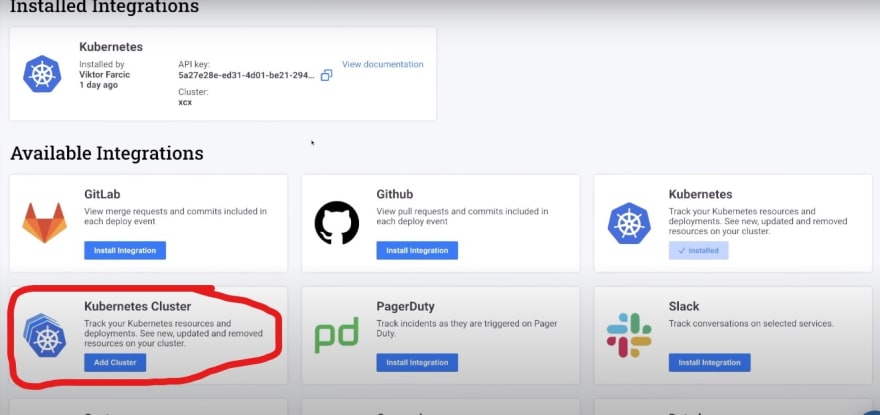Click the GitLab fox logo
Screen dimensions: 880x415
[x=44, y=223]
